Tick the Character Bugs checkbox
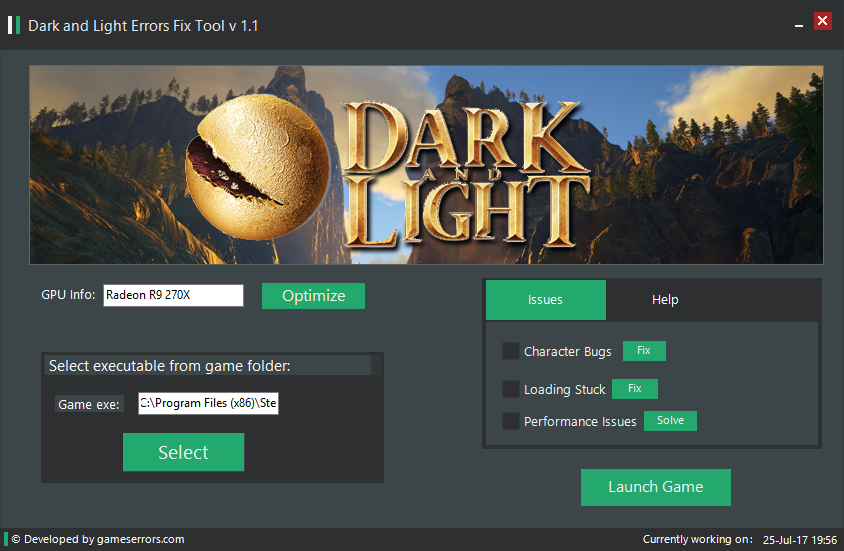Screen dimensions: 844x551 pos(510,351)
